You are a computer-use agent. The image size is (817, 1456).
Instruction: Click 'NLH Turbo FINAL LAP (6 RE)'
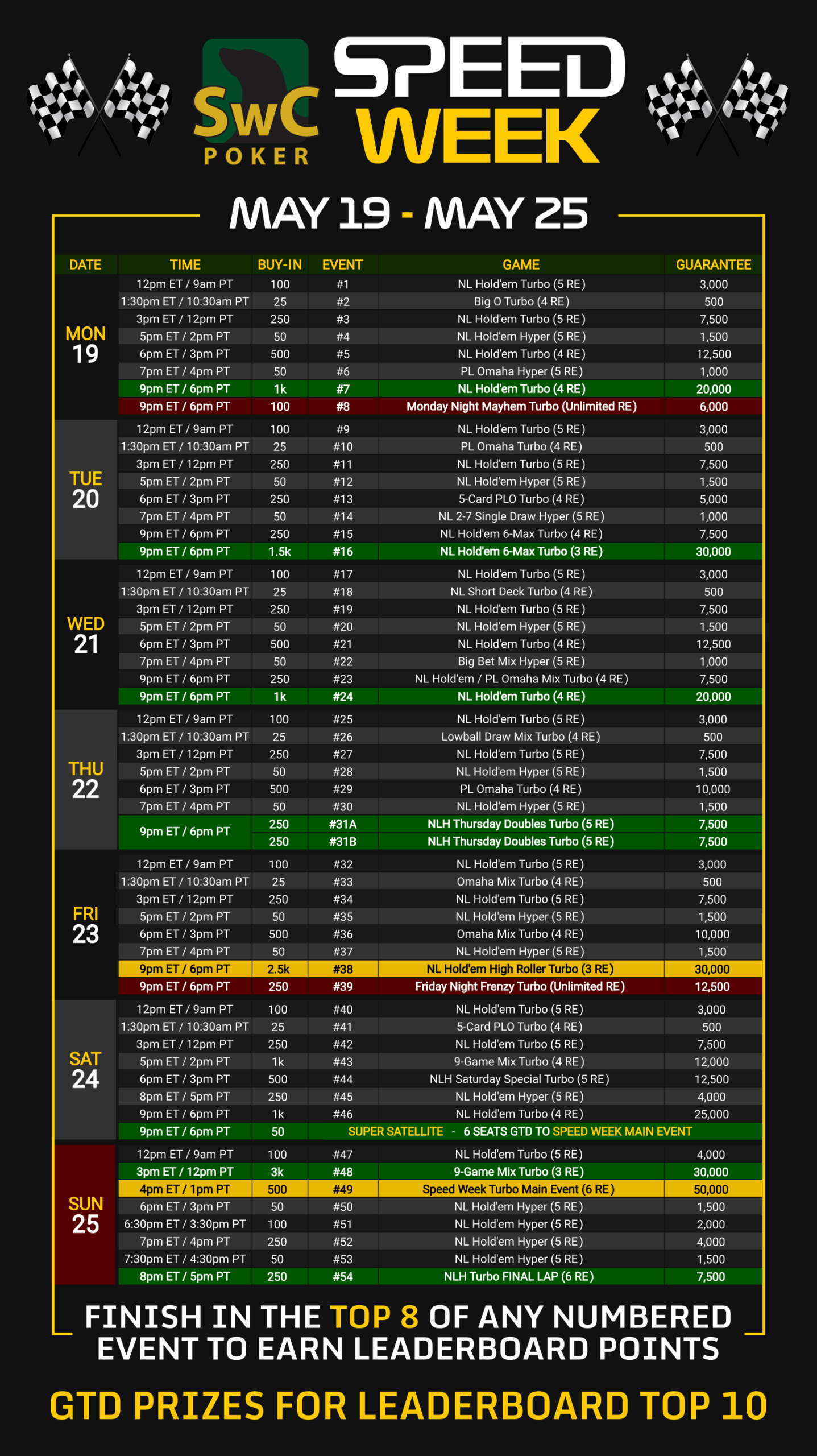click(x=519, y=1276)
